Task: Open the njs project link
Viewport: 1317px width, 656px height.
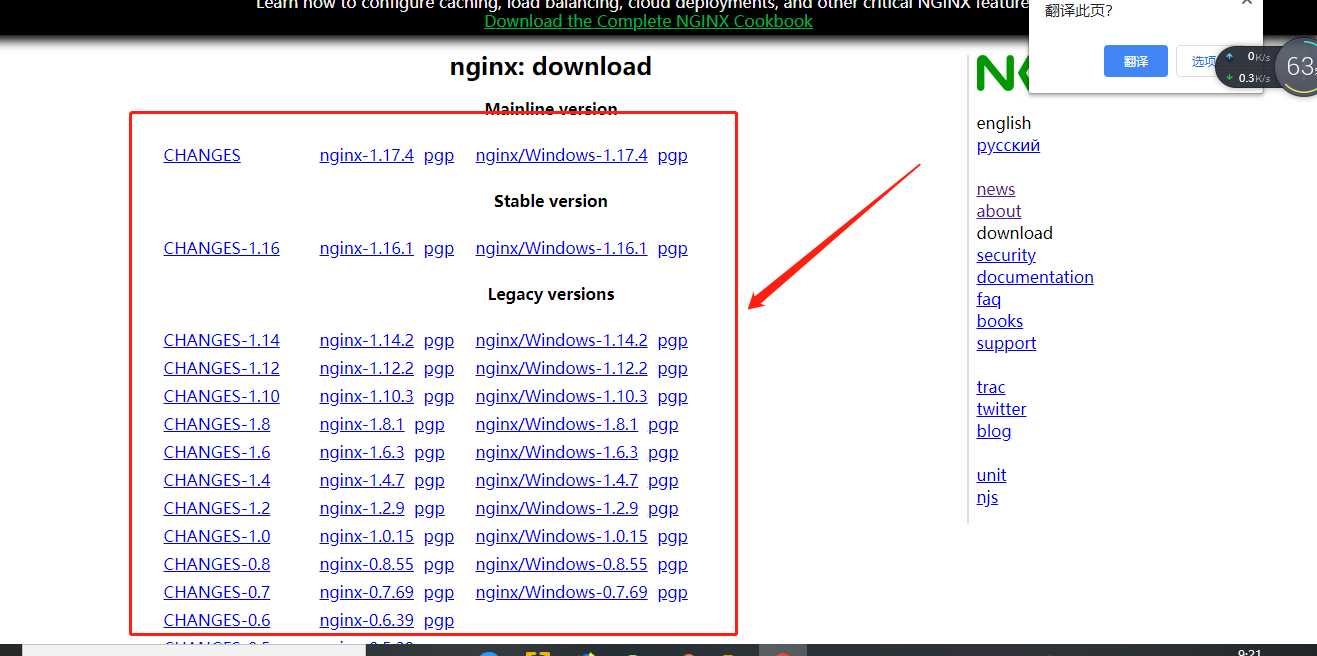Action: pos(987,497)
